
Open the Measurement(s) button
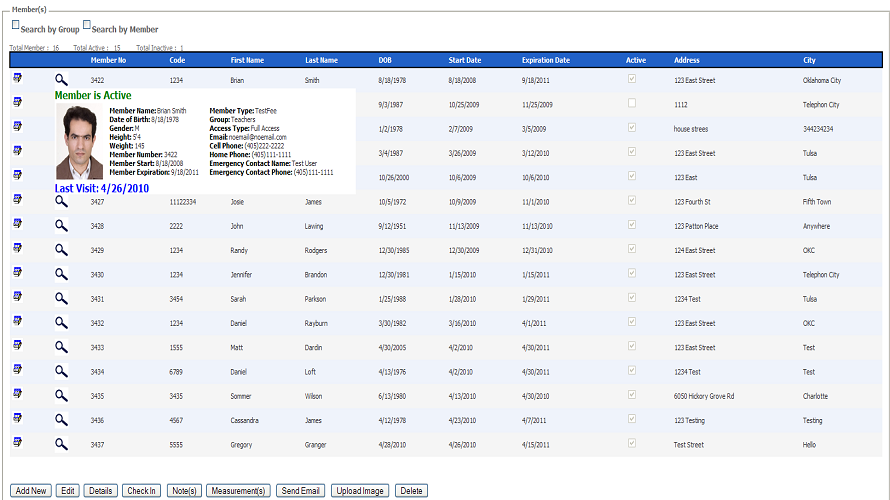(238, 491)
